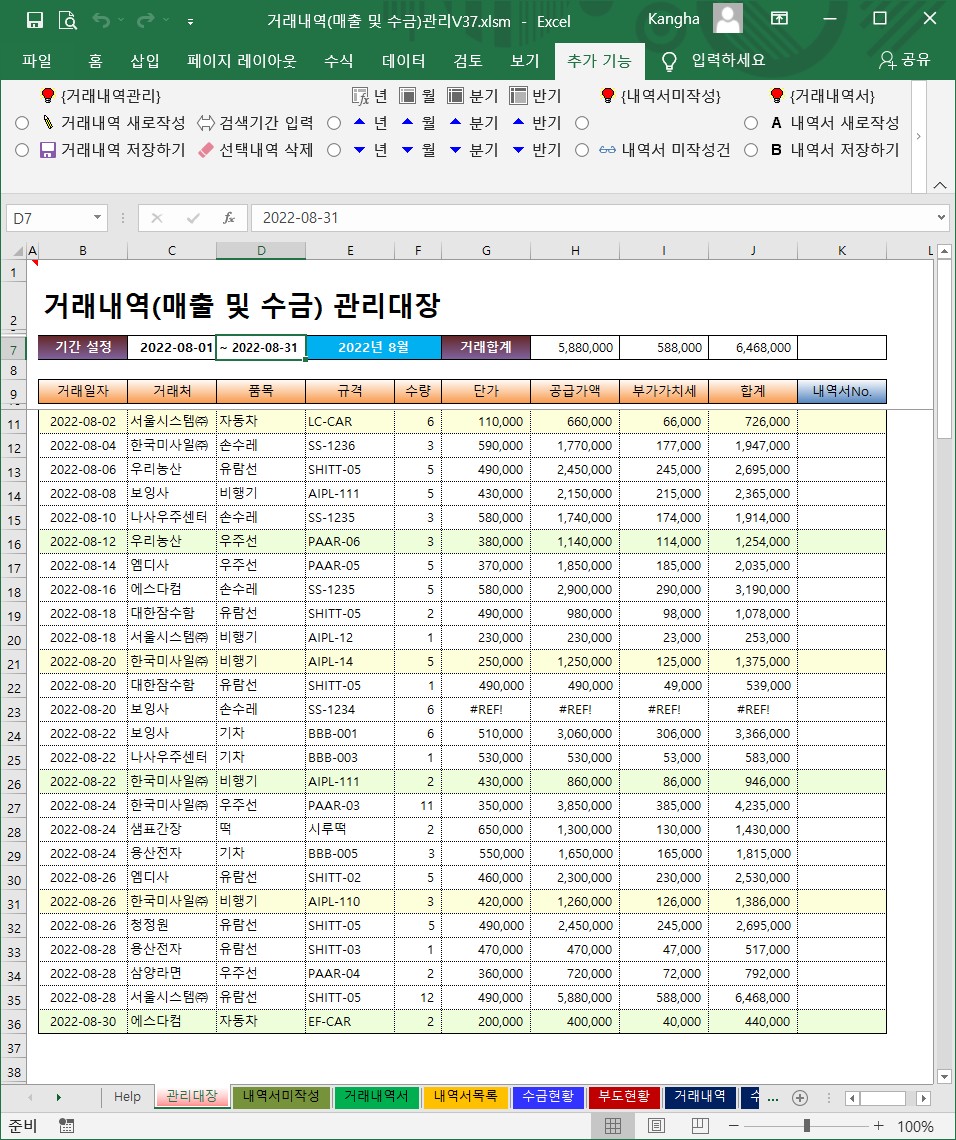Click the down triangle next to 분기

point(455,150)
